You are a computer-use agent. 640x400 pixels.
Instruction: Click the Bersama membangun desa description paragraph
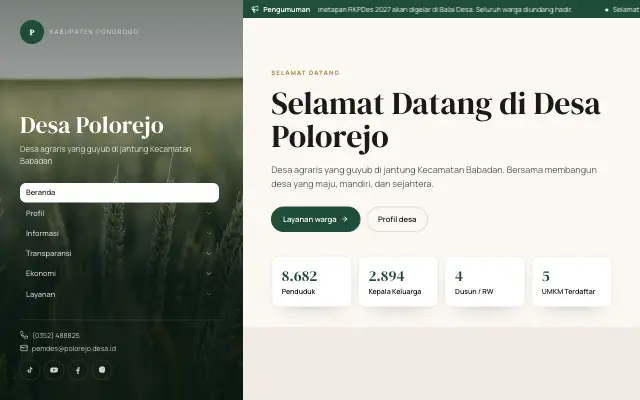(434, 177)
